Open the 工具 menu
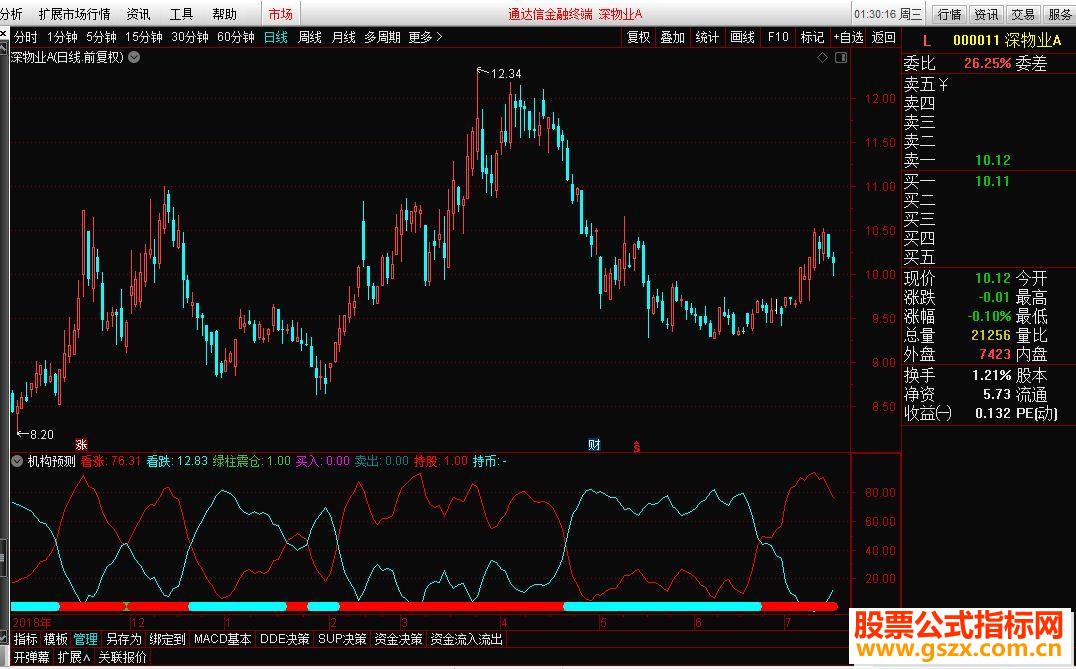Viewport: 1076px width, 669px height. [x=181, y=14]
